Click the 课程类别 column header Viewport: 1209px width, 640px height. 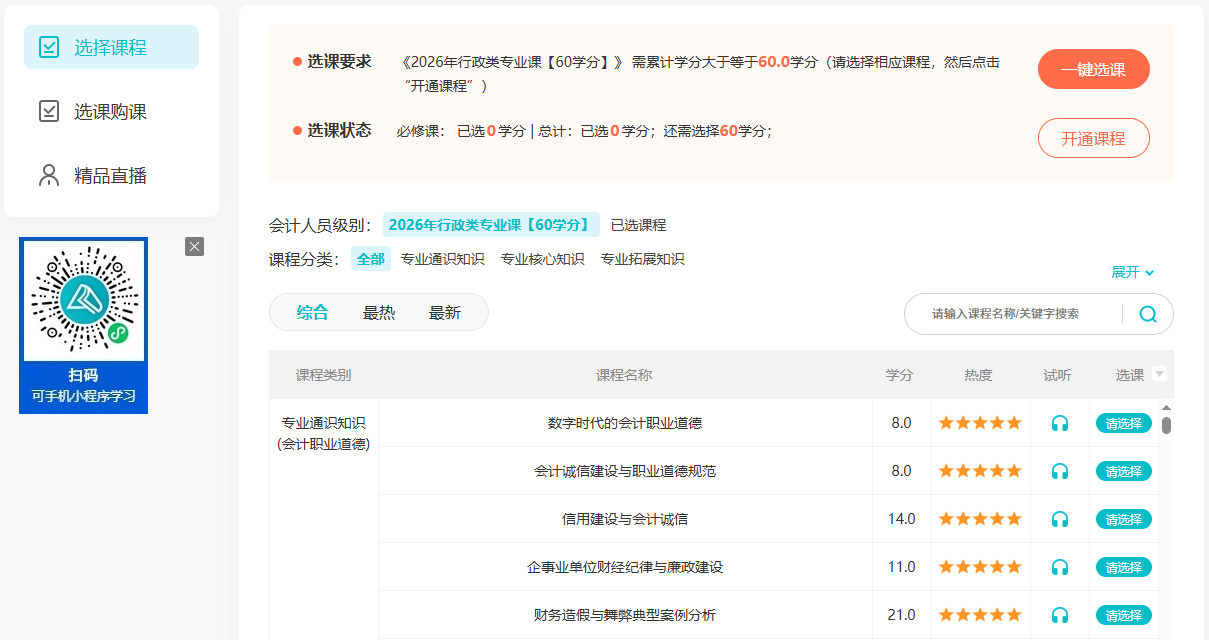point(323,375)
